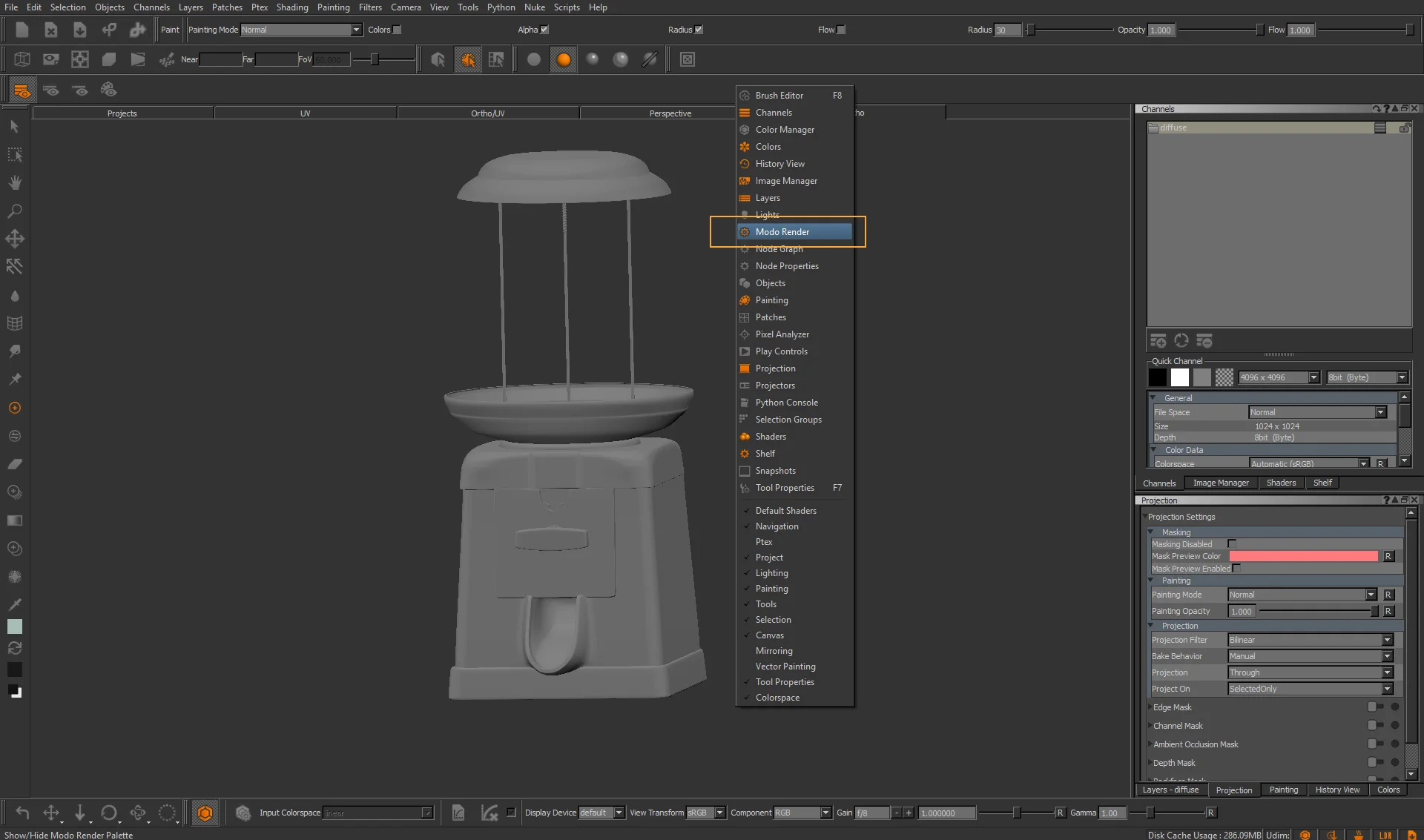Click the orange shaded sphere lighting icon

click(x=564, y=59)
